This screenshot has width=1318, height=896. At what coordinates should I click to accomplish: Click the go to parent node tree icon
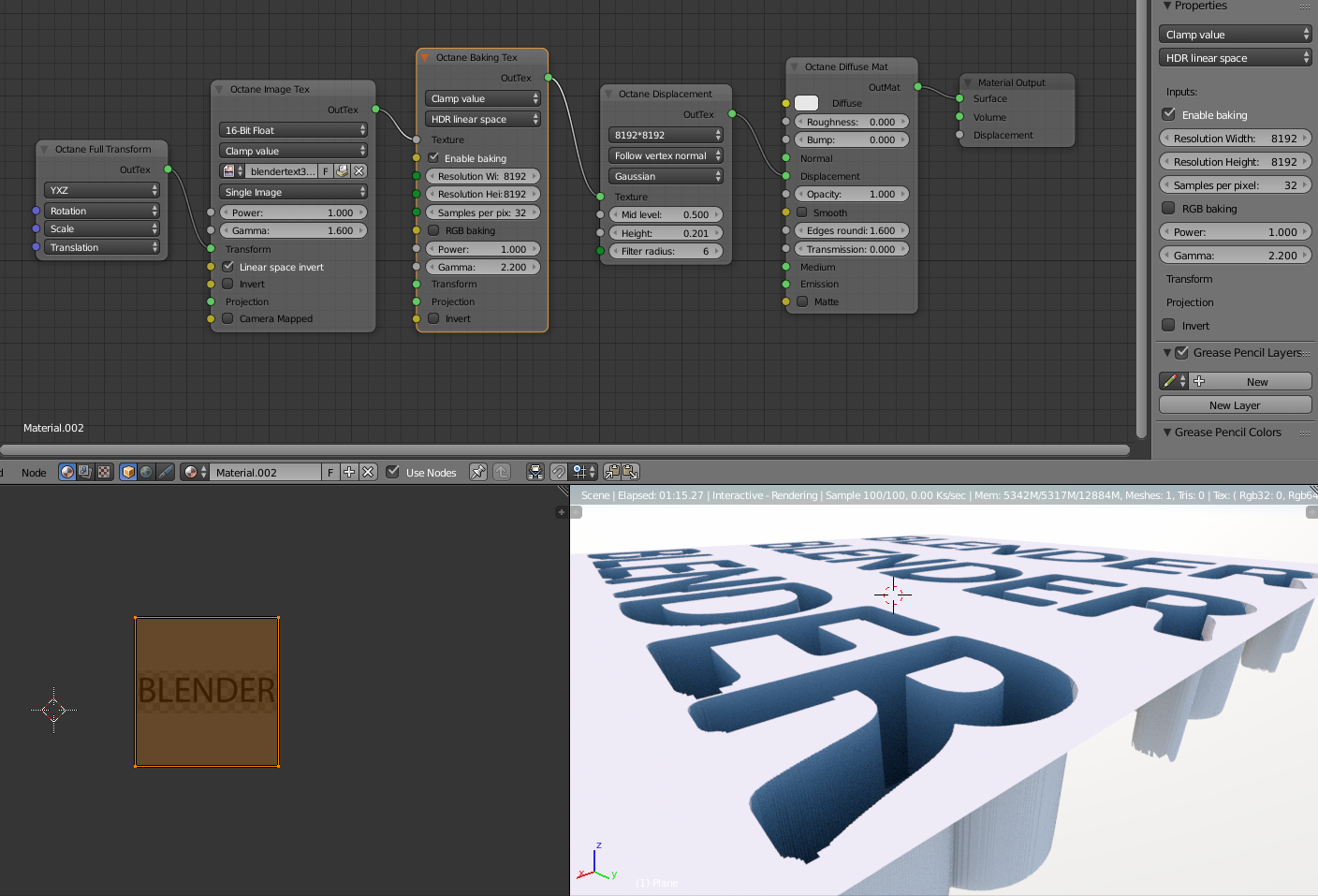tap(502, 472)
